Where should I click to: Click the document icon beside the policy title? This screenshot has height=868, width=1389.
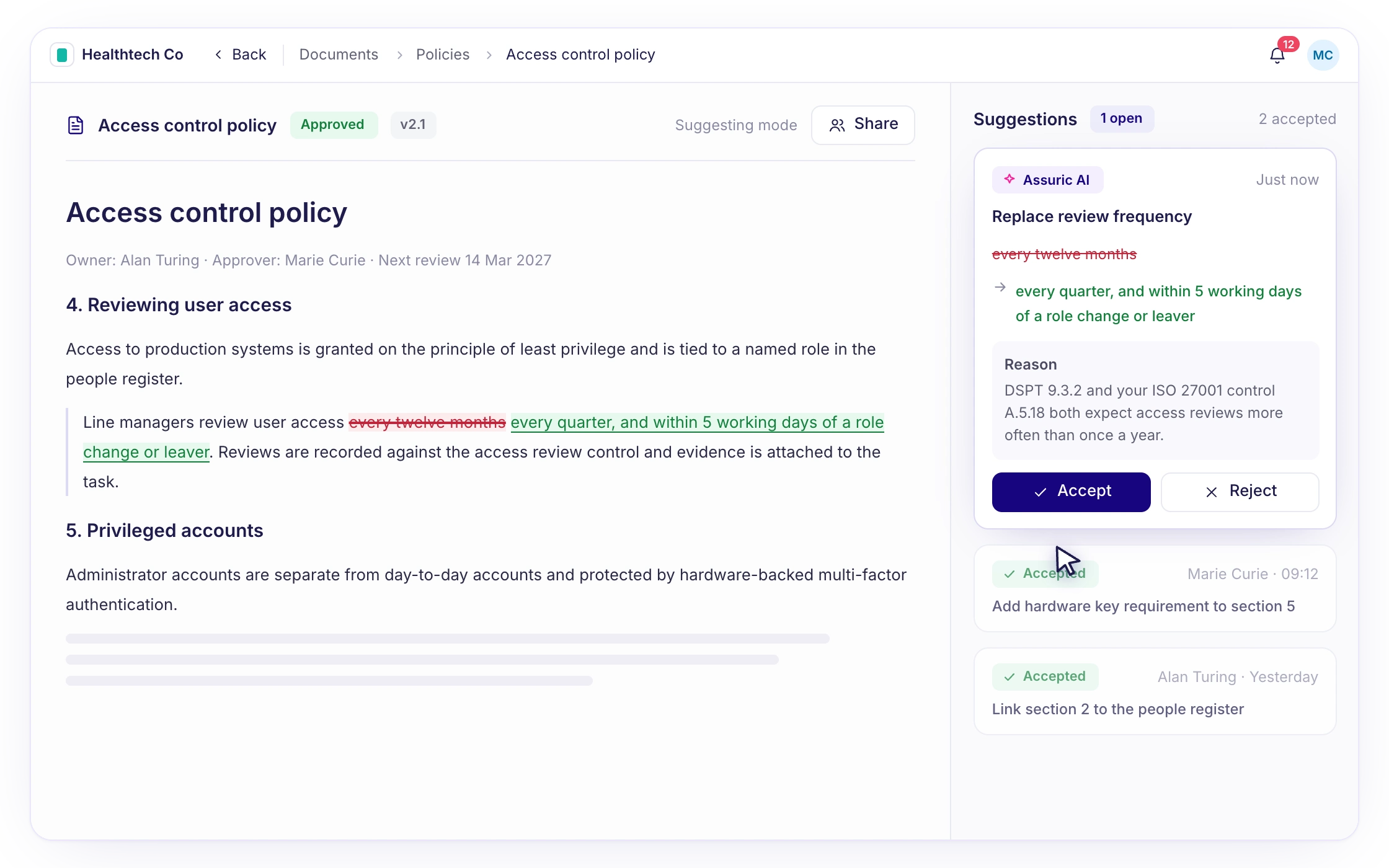[x=76, y=125]
